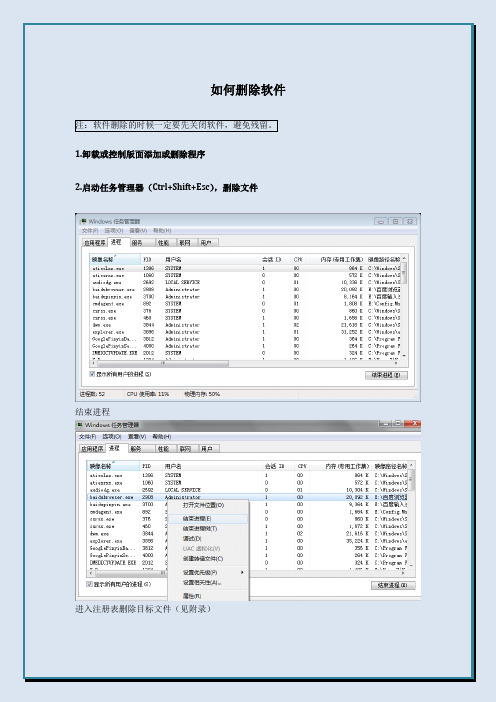
Task: Tick 显示所有用户的进程 in the lower Task Manager
Action: point(90,584)
